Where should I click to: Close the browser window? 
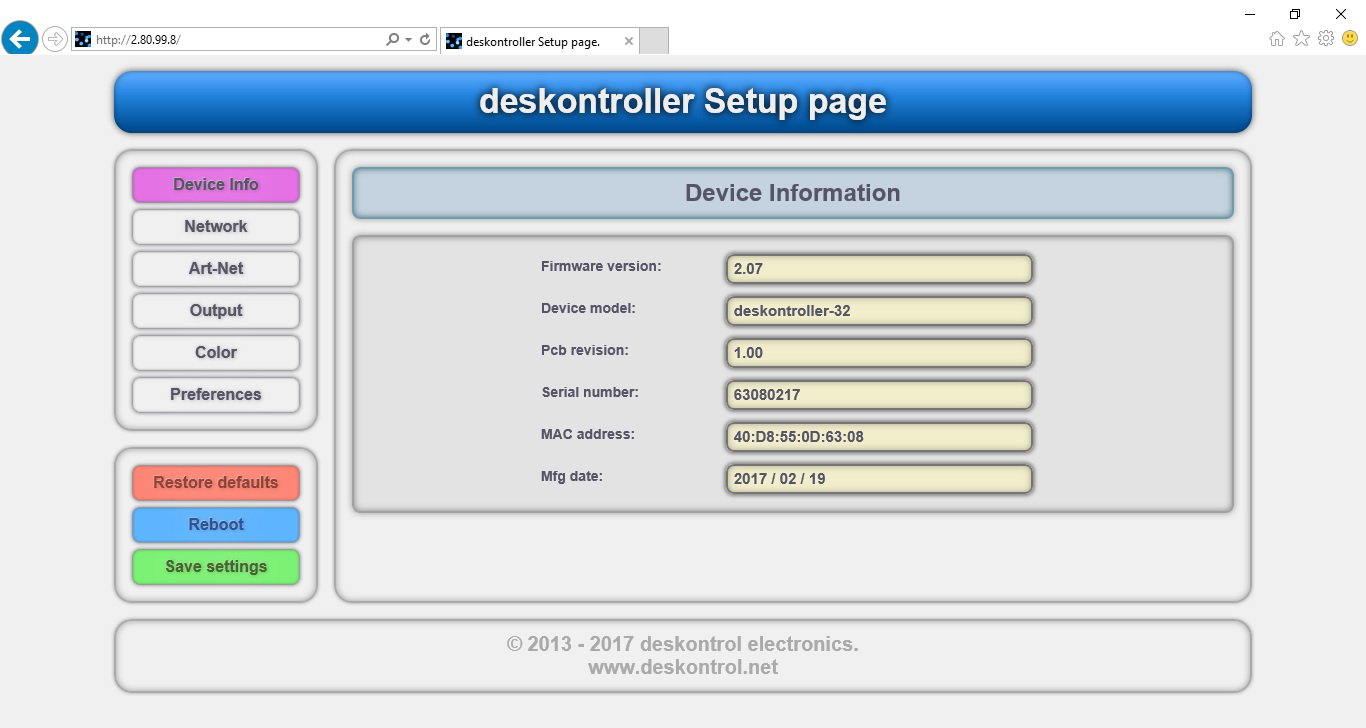(x=1341, y=14)
